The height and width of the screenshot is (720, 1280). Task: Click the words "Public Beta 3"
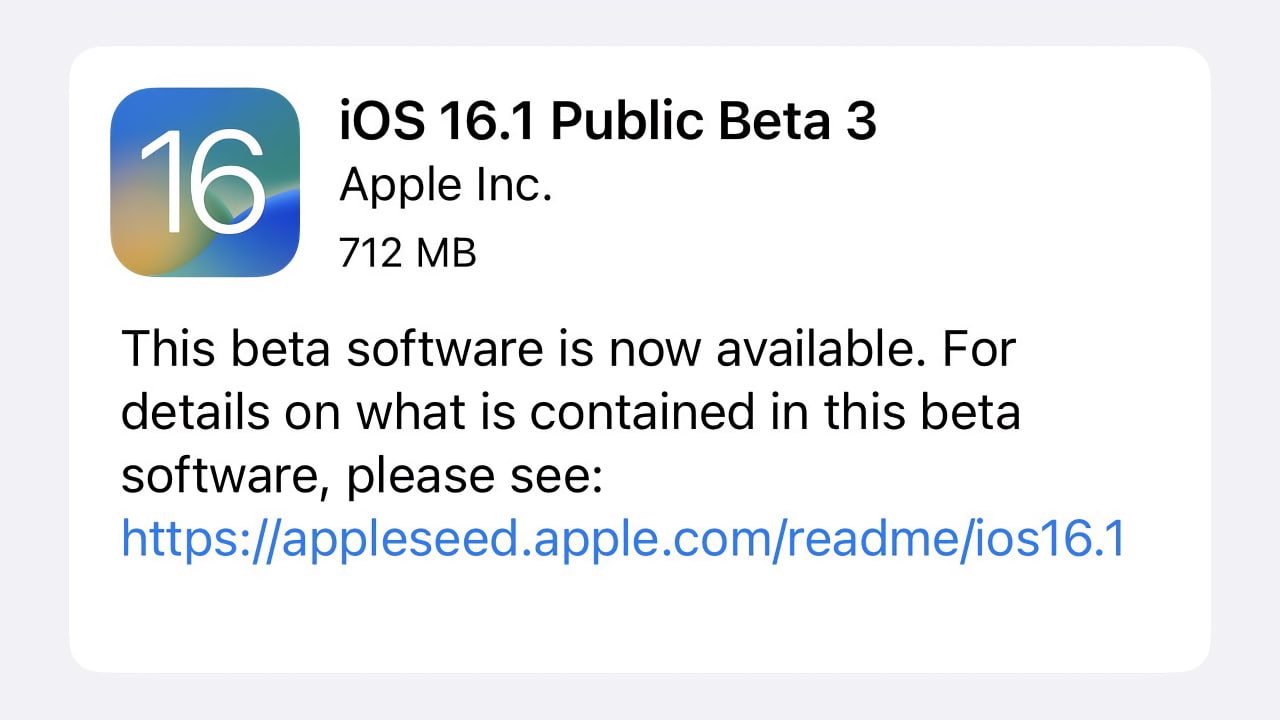point(714,122)
